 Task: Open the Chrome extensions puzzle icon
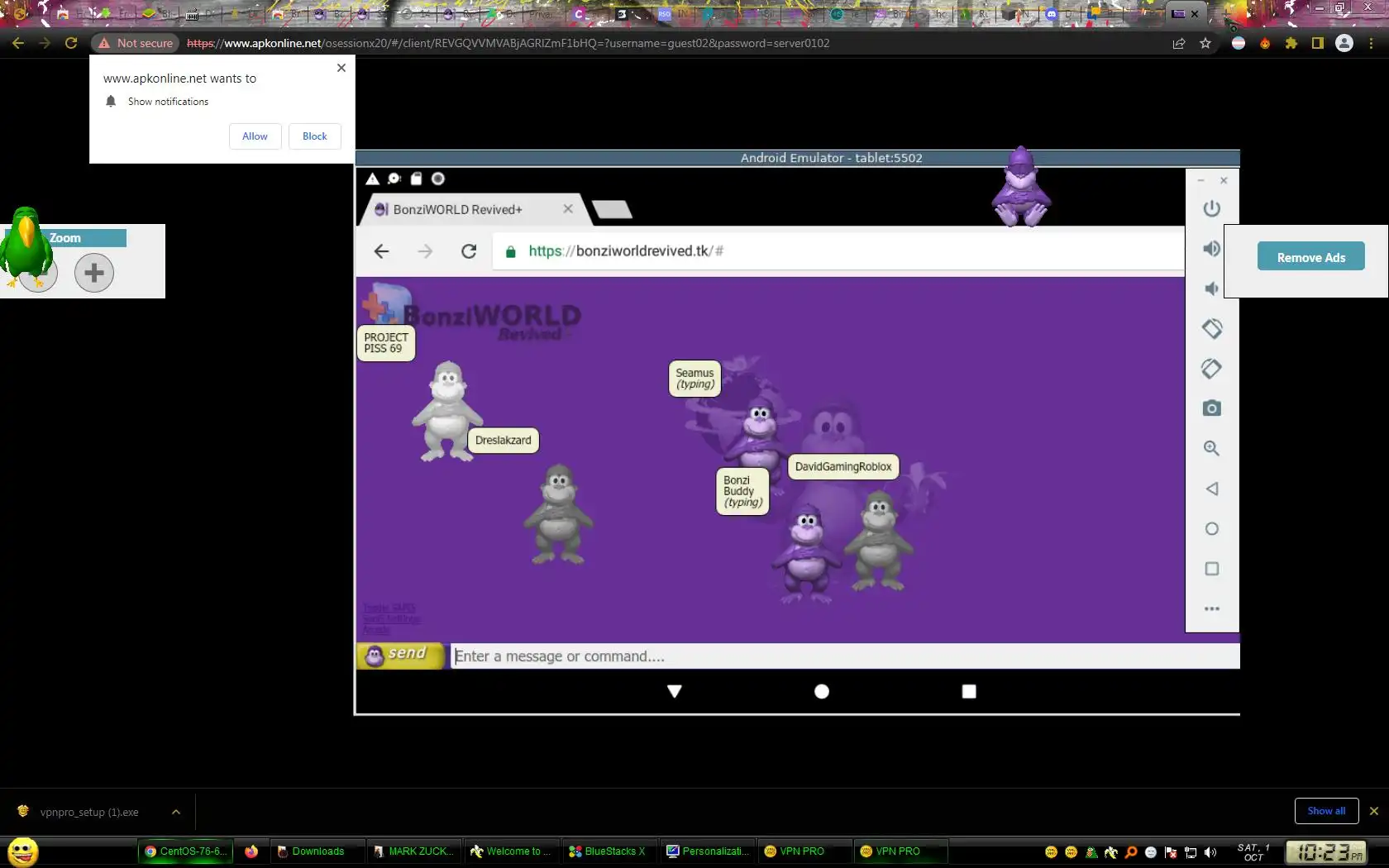pyautogui.click(x=1291, y=43)
